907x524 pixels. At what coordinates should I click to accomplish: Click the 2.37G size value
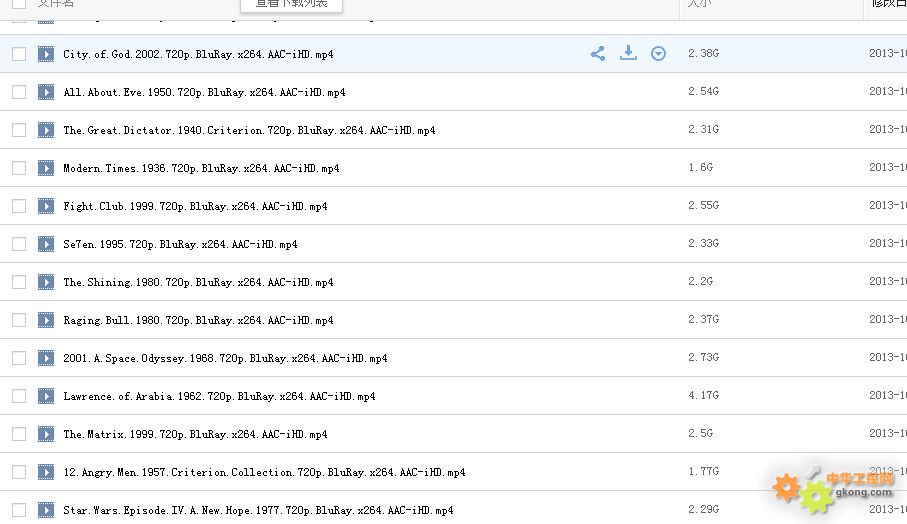(x=703, y=319)
